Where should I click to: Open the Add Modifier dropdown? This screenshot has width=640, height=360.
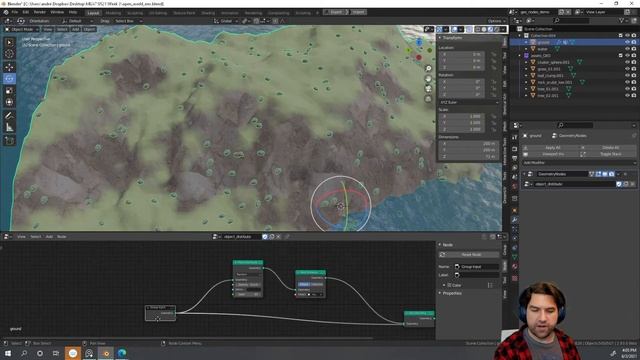[x=579, y=162]
